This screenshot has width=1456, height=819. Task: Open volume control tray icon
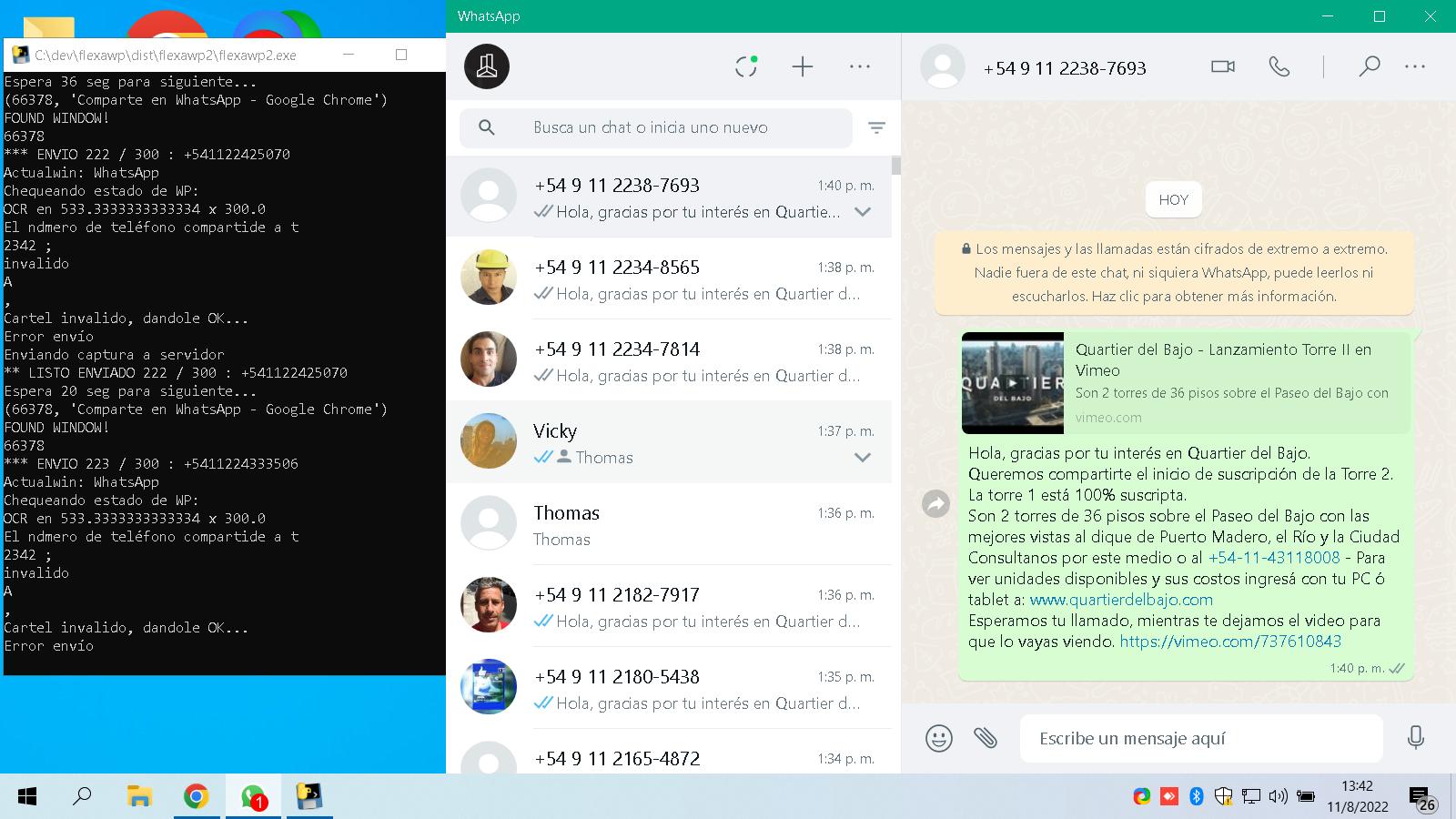pyautogui.click(x=1279, y=797)
